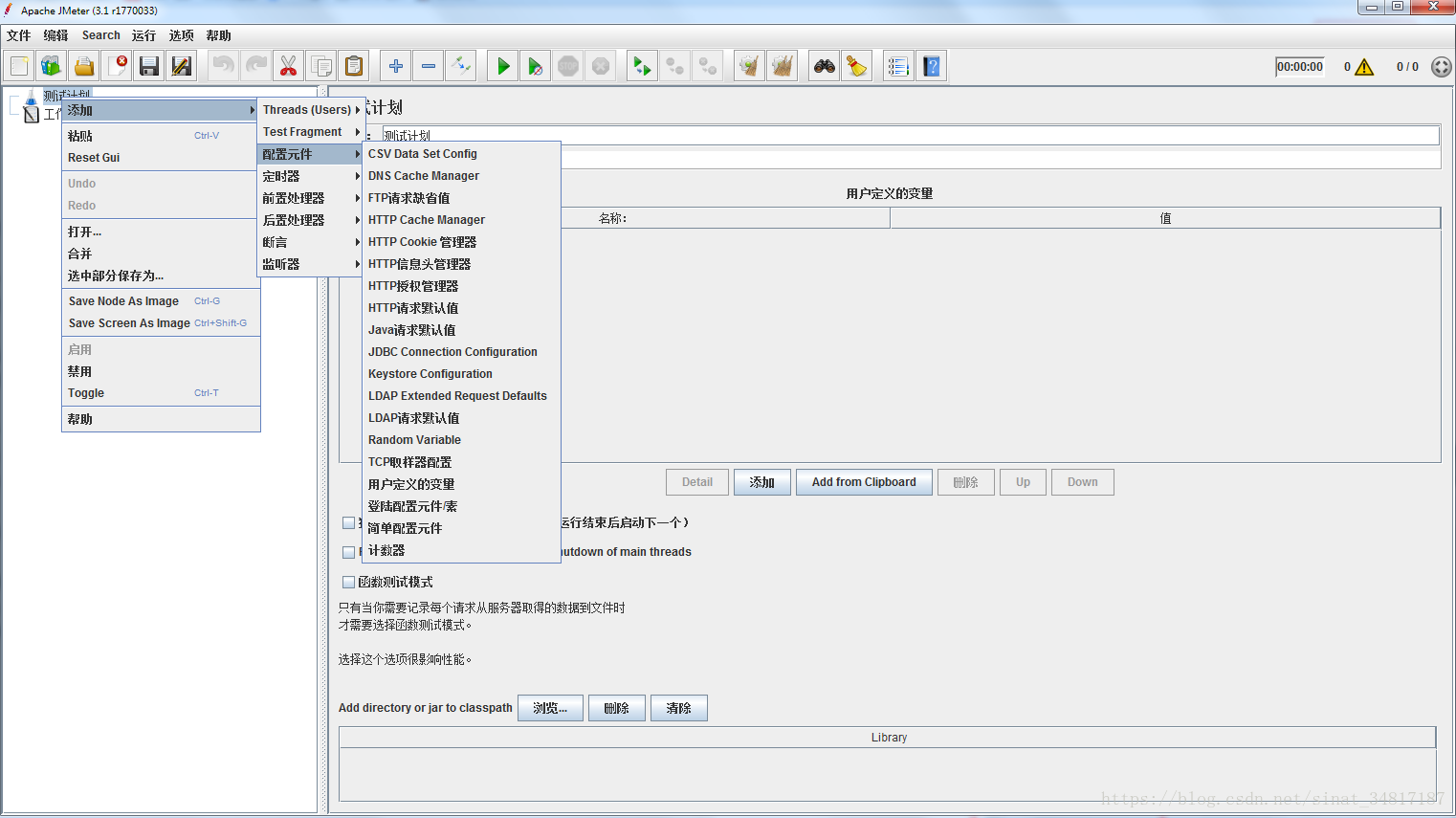Open the 编辑 menu
The width and height of the screenshot is (1456, 818).
tap(55, 35)
